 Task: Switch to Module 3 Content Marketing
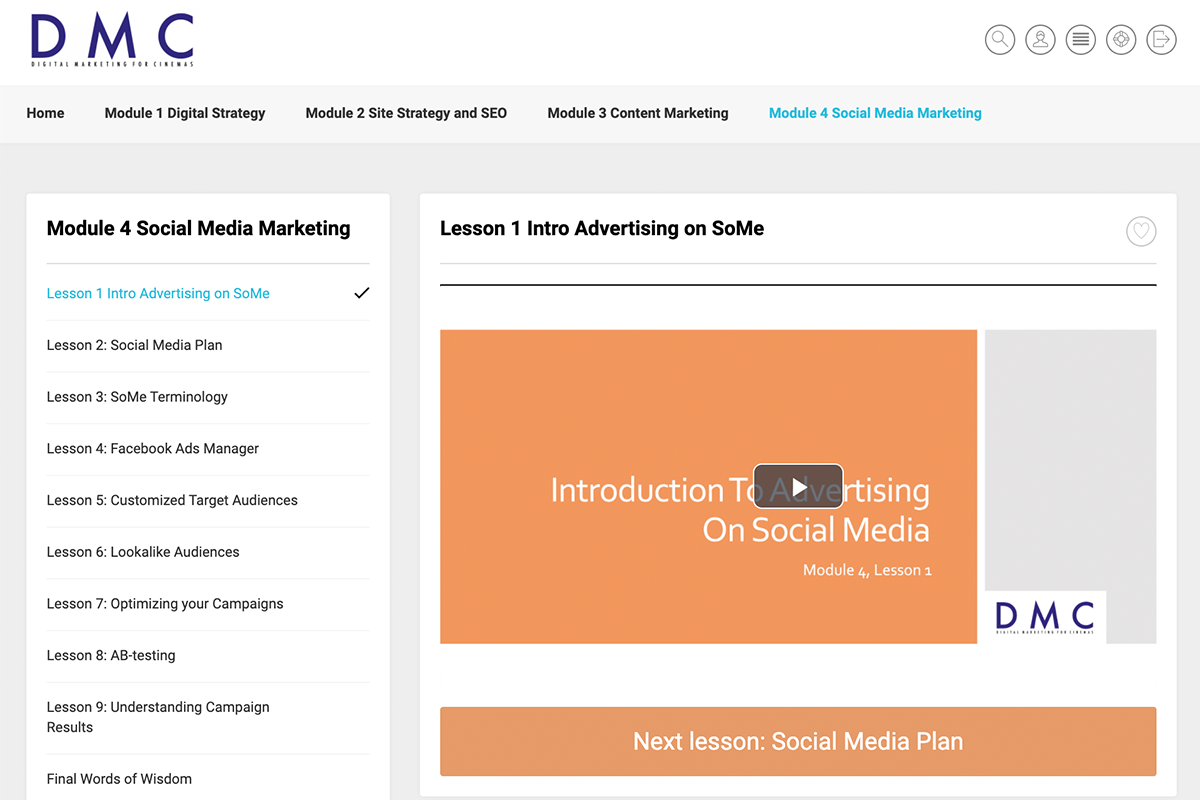[638, 113]
